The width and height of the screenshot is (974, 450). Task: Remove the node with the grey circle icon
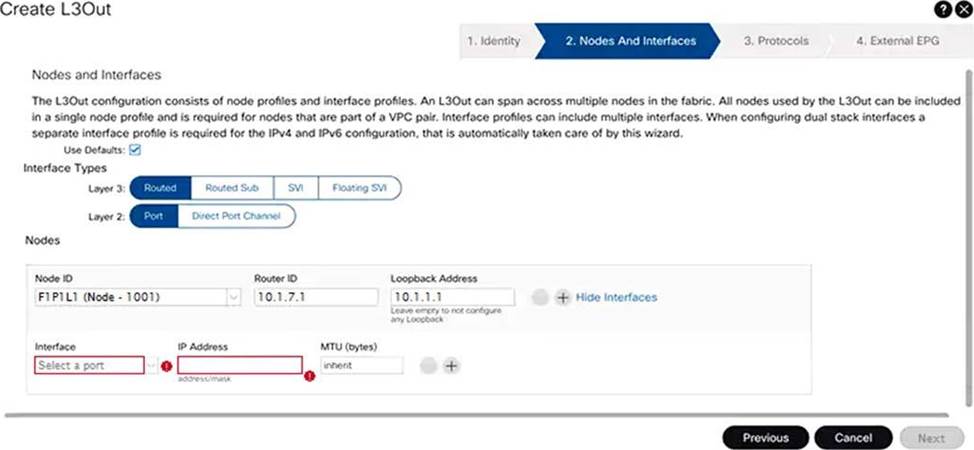pos(541,298)
